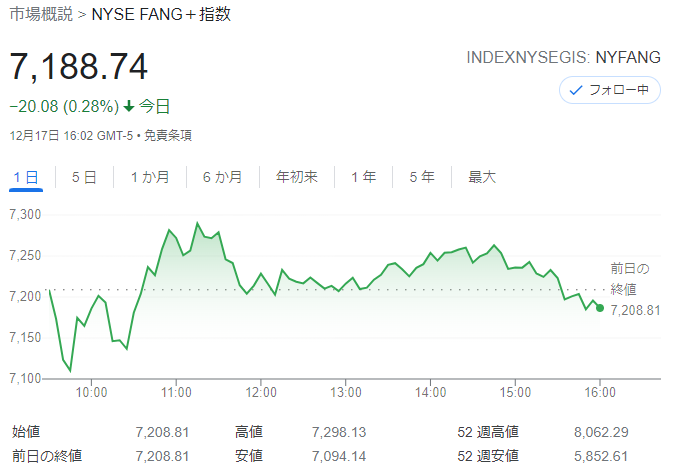The image size is (675, 469).
Task: Click the green endpoint dot on chart
Action: [600, 308]
